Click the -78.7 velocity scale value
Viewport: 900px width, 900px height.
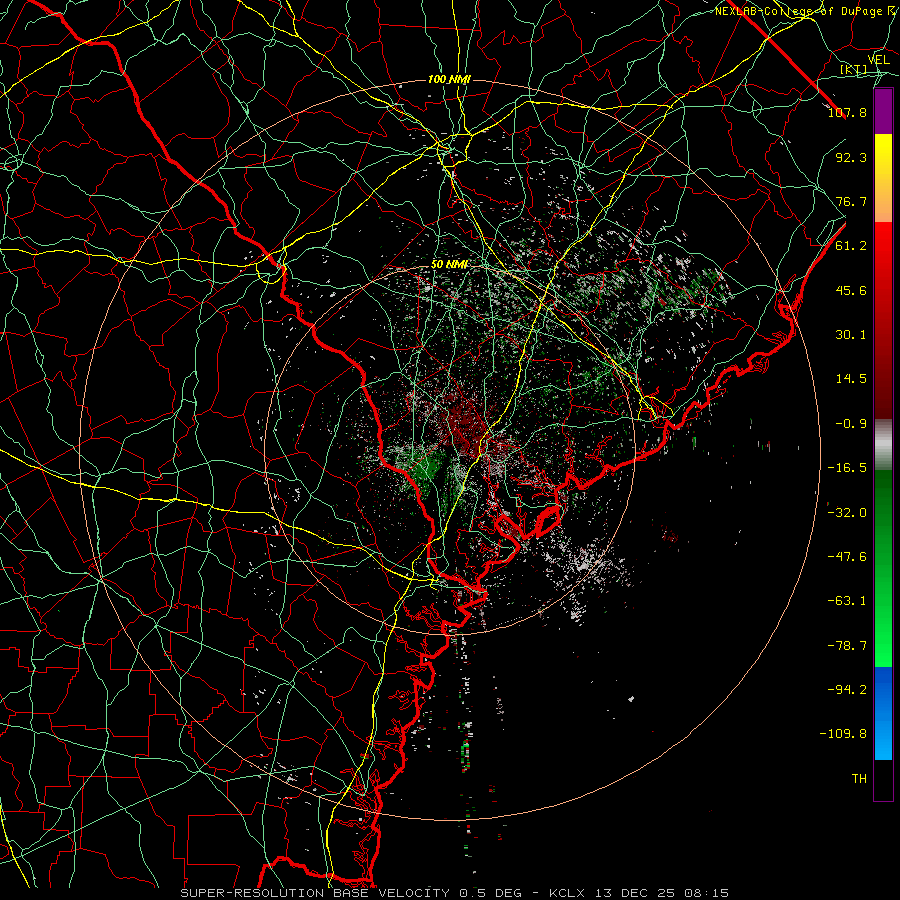pyautogui.click(x=847, y=646)
